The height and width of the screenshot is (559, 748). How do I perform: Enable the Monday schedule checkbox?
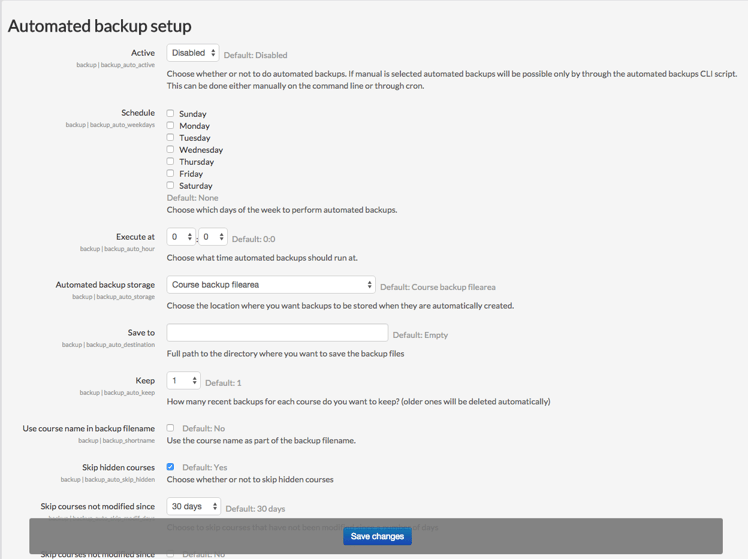pos(170,125)
